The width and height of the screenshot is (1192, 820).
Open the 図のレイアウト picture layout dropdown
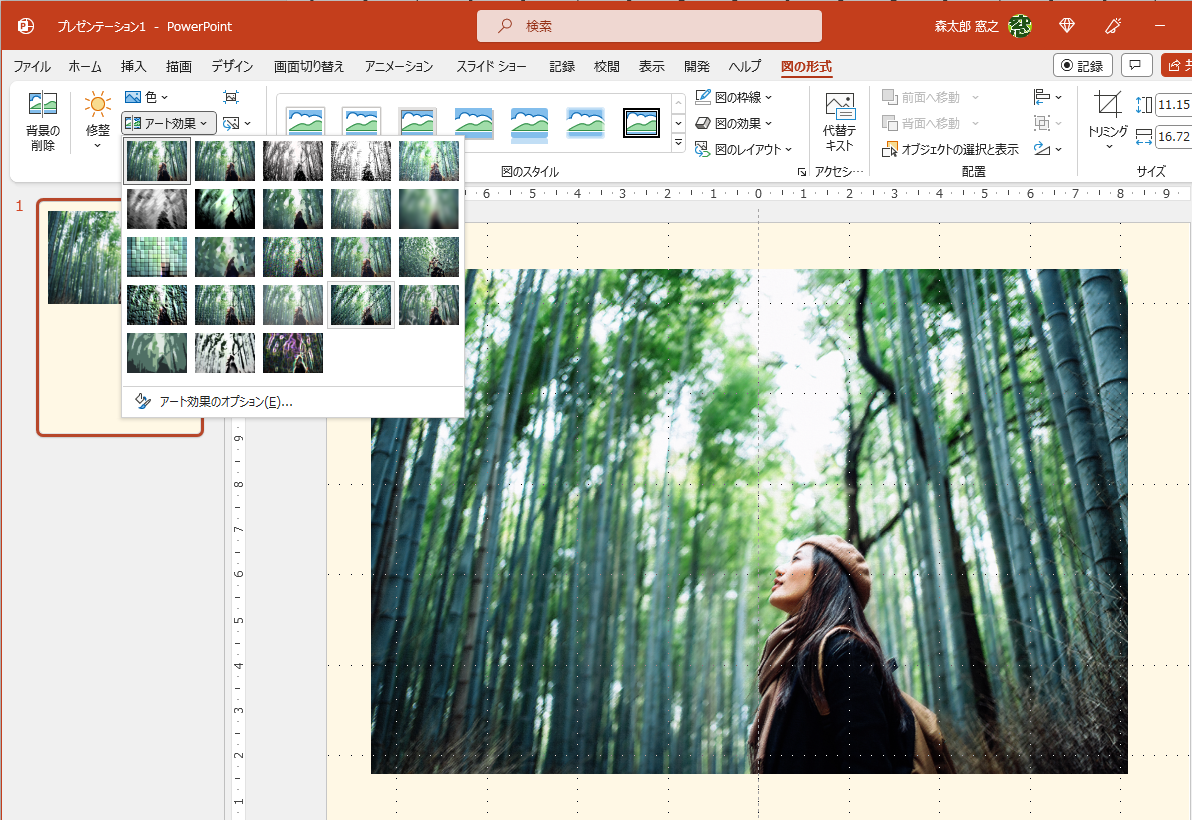pyautogui.click(x=743, y=149)
